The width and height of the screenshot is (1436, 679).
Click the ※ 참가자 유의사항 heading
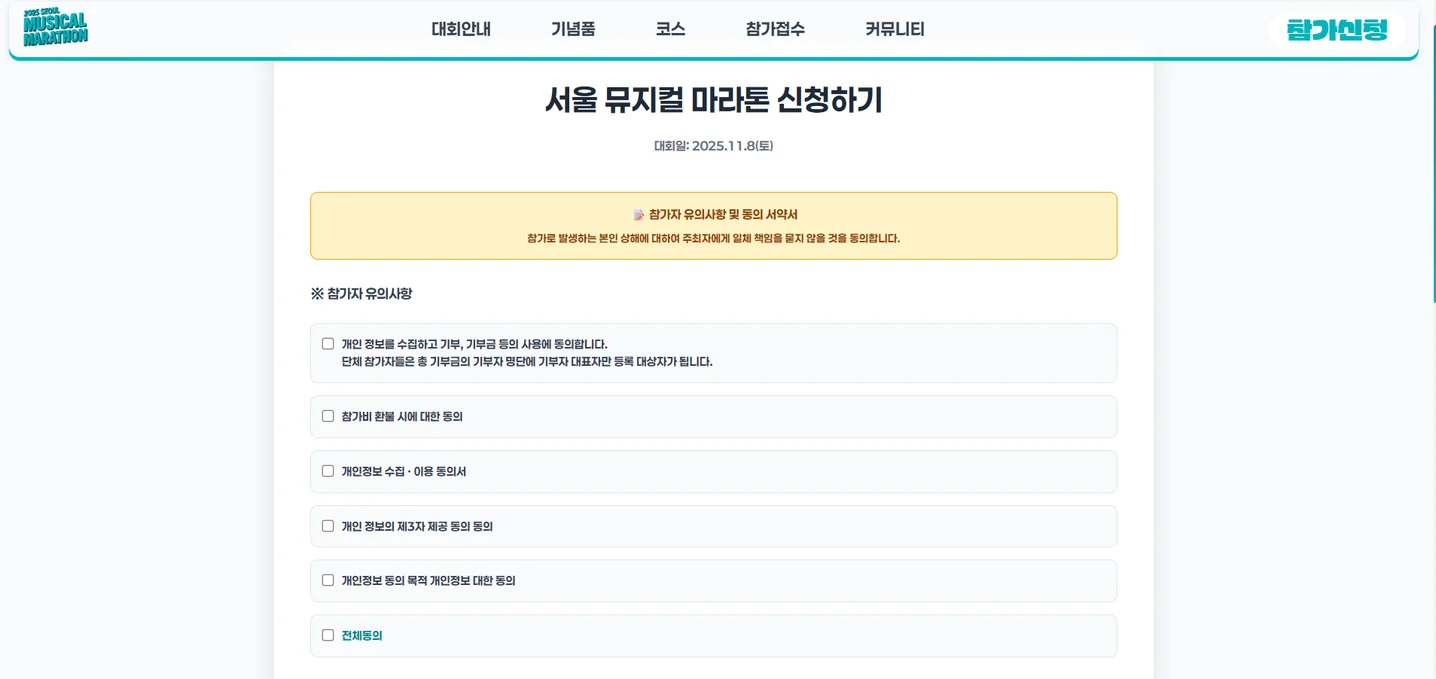(360, 293)
